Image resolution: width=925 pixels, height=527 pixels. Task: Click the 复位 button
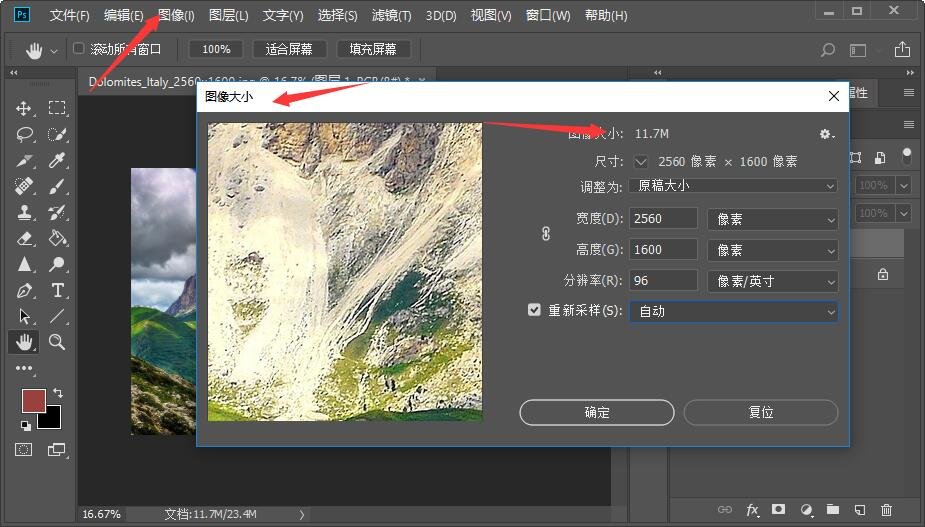coord(761,413)
